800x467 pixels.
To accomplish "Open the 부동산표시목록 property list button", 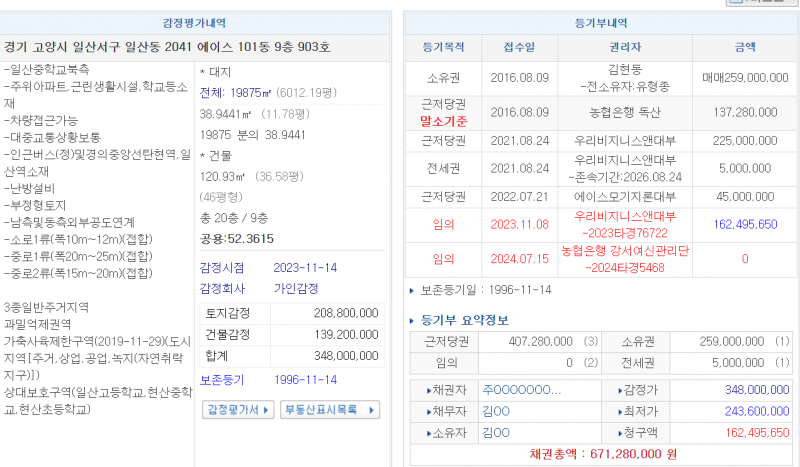I will coord(329,410).
